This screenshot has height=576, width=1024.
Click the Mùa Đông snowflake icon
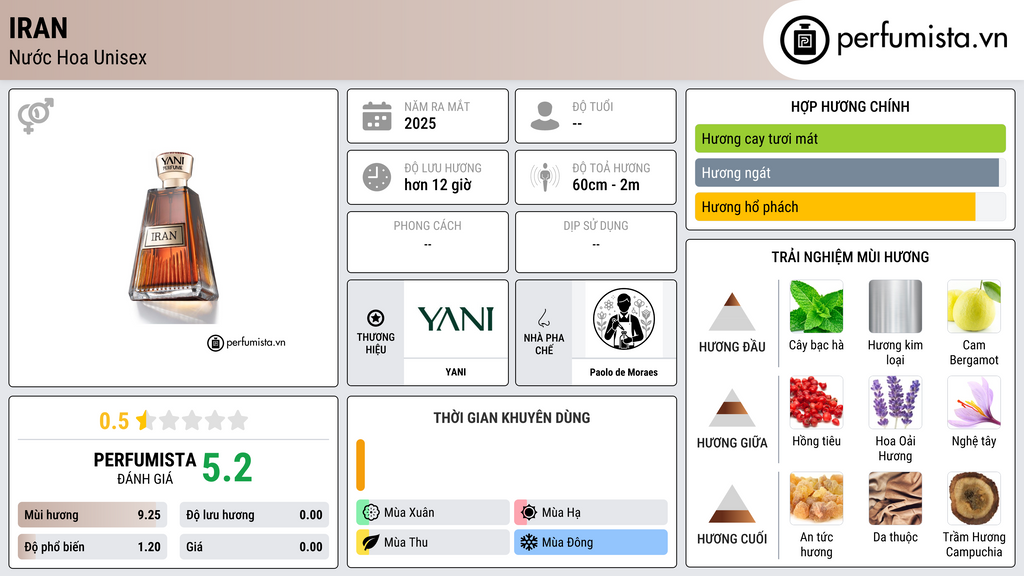point(529,543)
